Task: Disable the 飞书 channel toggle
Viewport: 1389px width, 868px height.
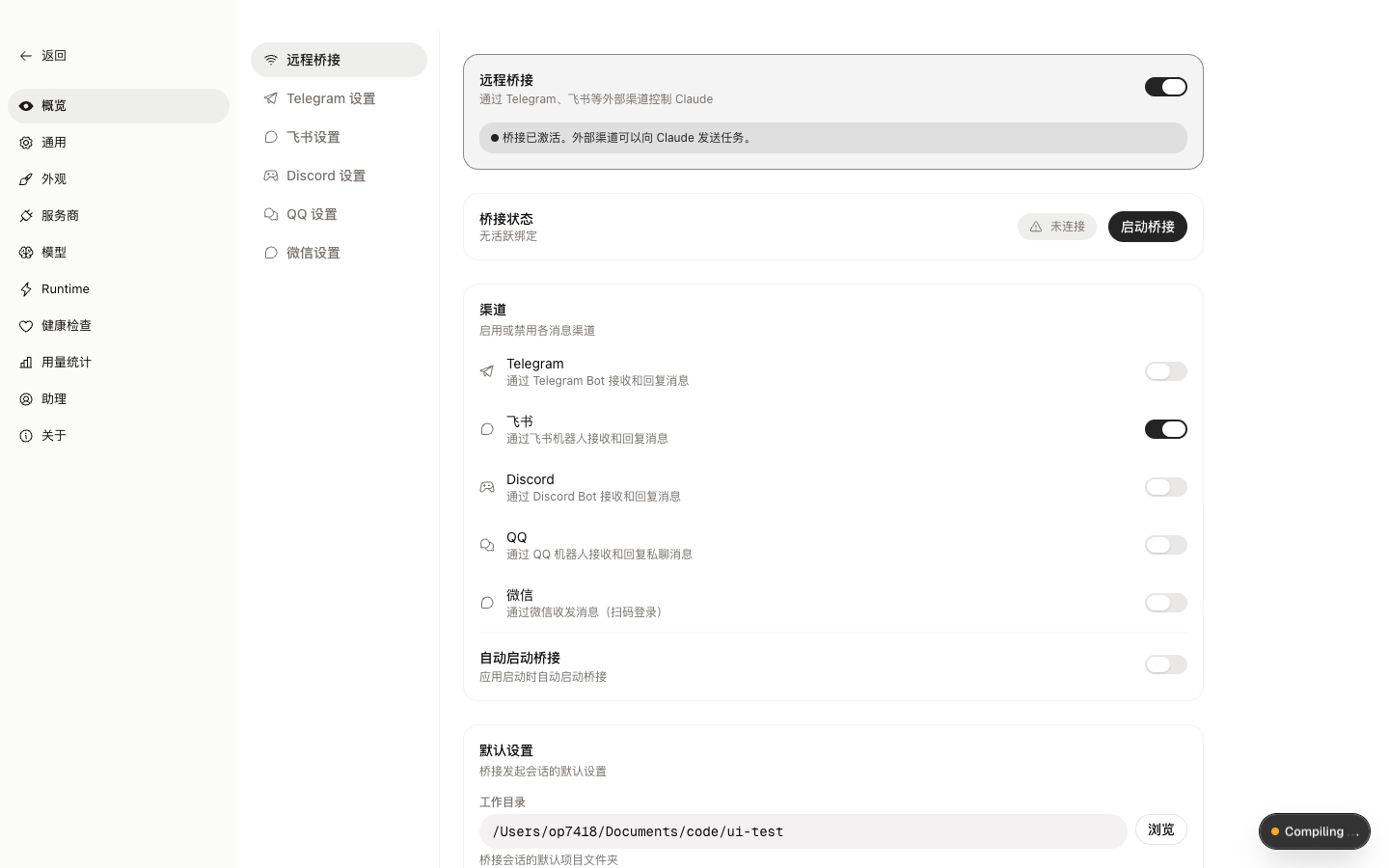Action: coord(1166,429)
